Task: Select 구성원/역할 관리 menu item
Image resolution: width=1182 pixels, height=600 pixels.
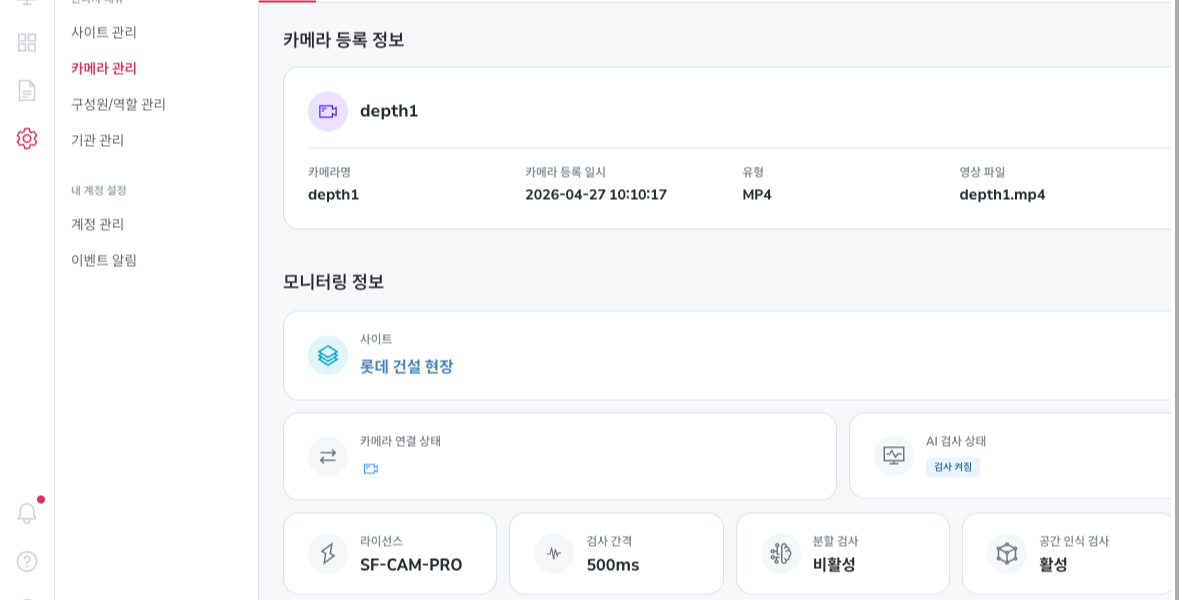Action: (118, 104)
